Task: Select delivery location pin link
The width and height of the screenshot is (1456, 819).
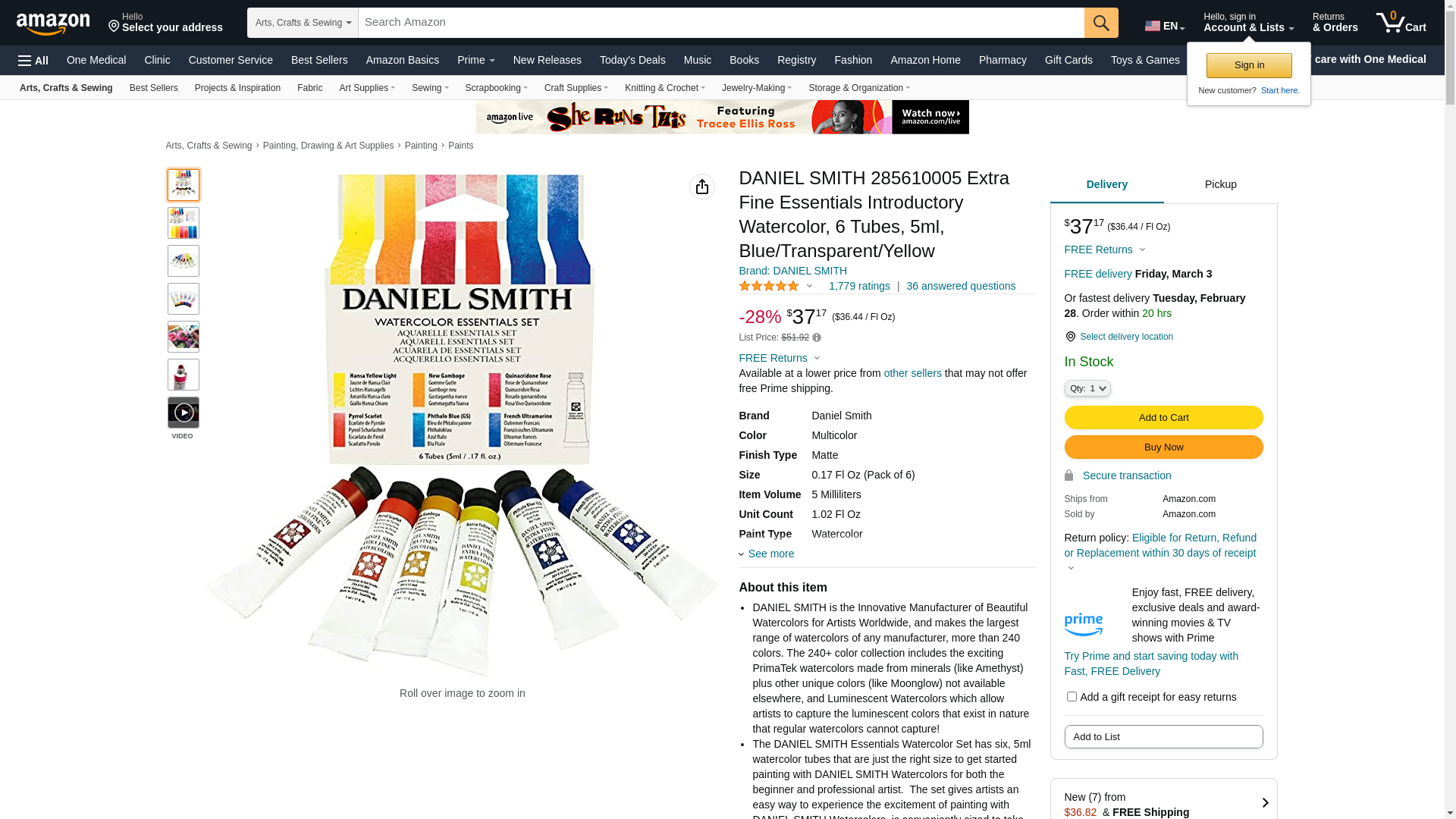Action: point(1119,337)
